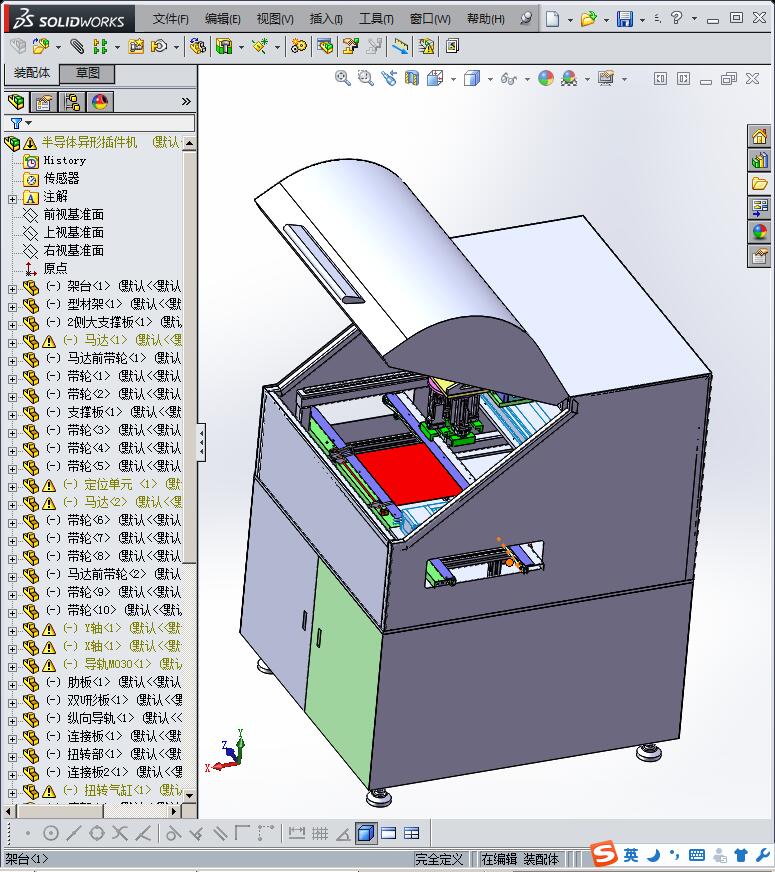Click the Insert Components icon

41,46
